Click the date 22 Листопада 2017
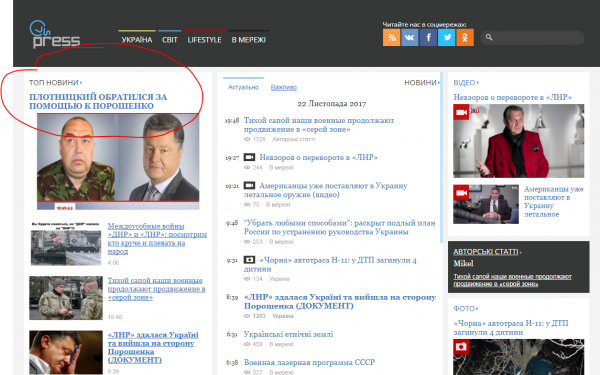600x375 pixels. click(332, 104)
